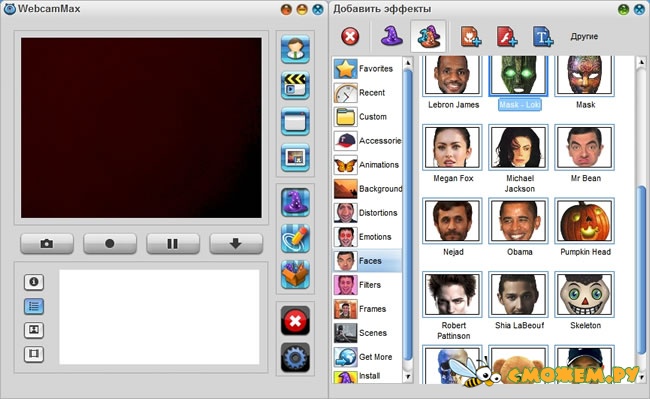Select the screen capture source icon
This screenshot has width=650, height=399.
[x=295, y=121]
